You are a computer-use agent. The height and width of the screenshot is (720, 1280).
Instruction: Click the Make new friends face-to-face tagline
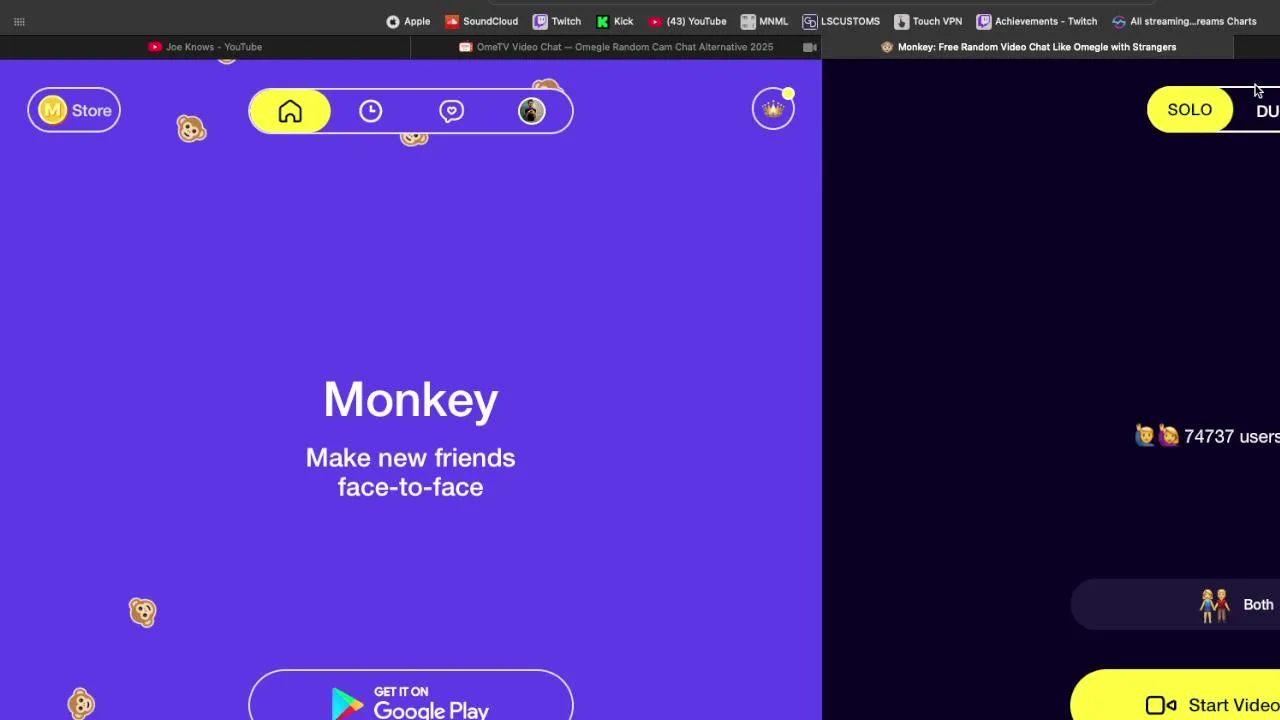411,472
